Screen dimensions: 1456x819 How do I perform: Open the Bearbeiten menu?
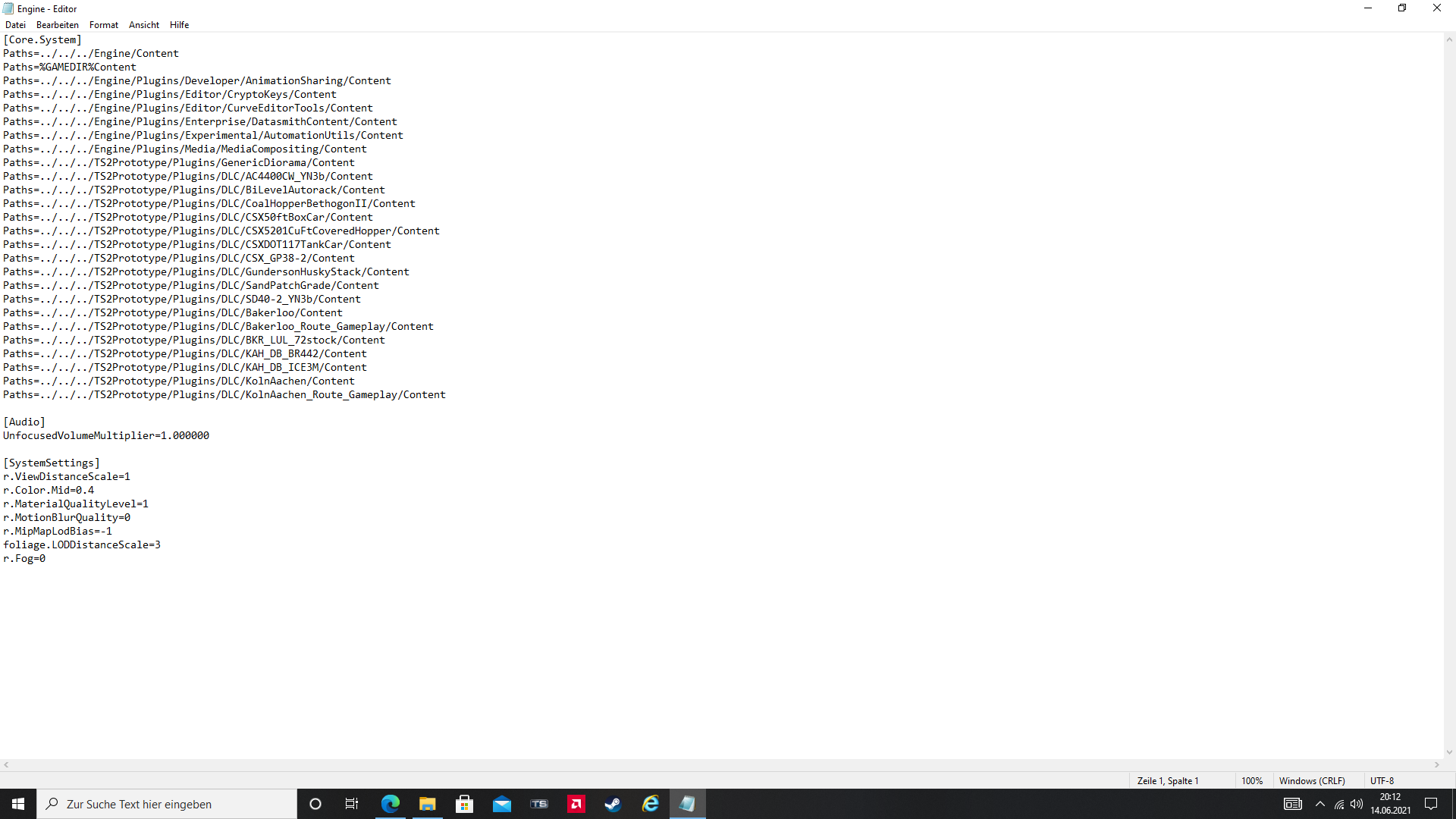(x=57, y=25)
